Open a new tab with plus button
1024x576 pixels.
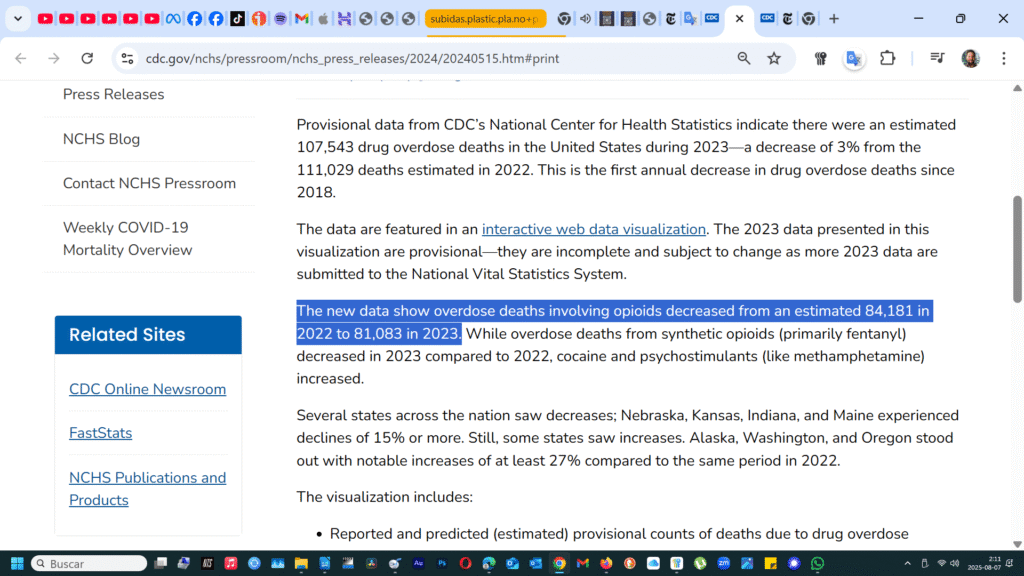point(834,19)
